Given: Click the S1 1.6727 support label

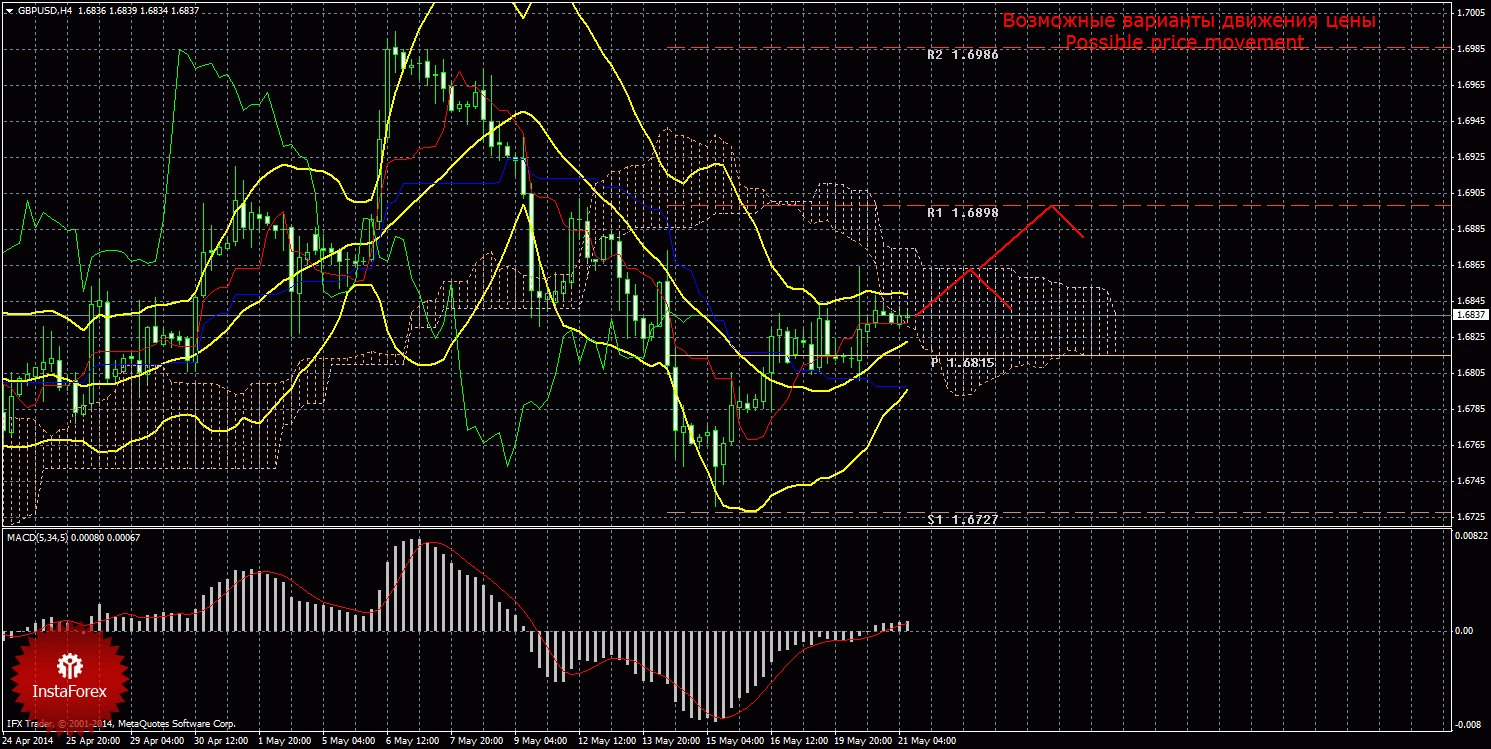Looking at the screenshot, I should [x=962, y=520].
